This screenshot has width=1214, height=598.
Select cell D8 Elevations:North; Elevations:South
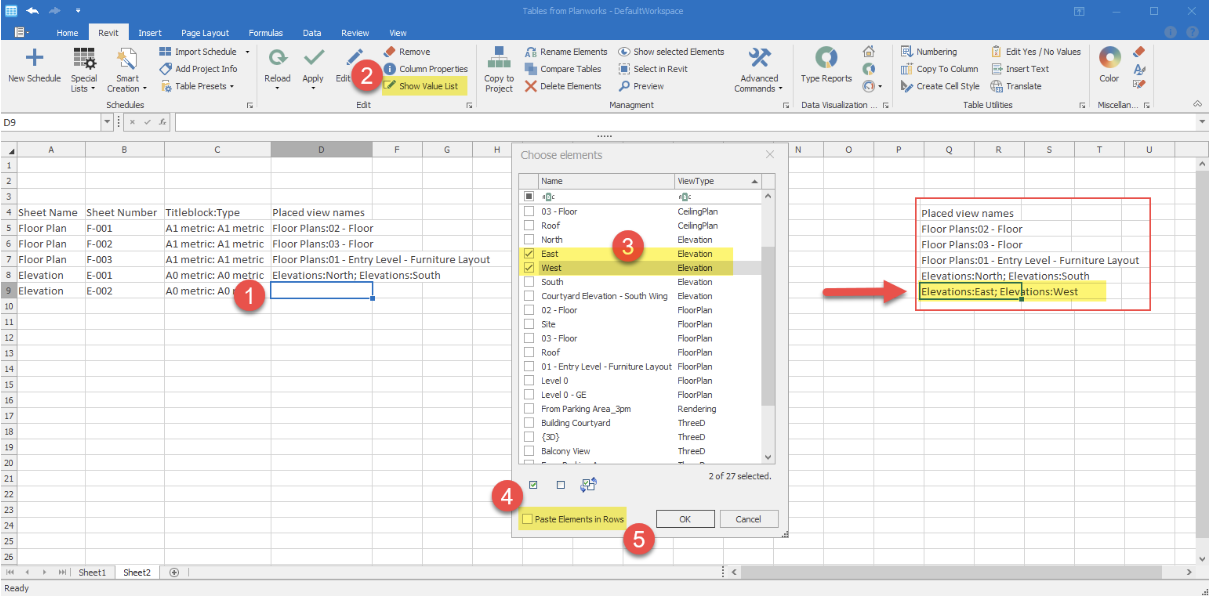click(x=321, y=275)
